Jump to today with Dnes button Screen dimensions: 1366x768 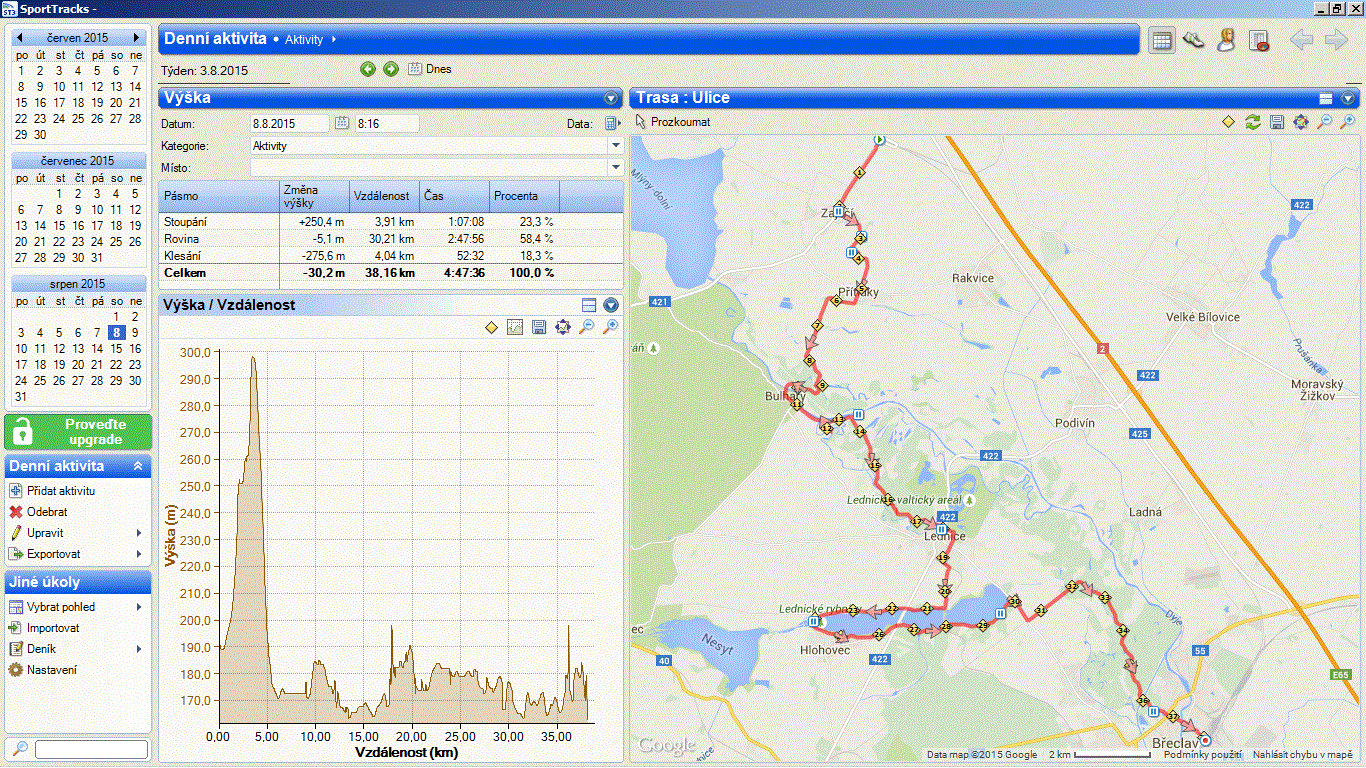(429, 69)
